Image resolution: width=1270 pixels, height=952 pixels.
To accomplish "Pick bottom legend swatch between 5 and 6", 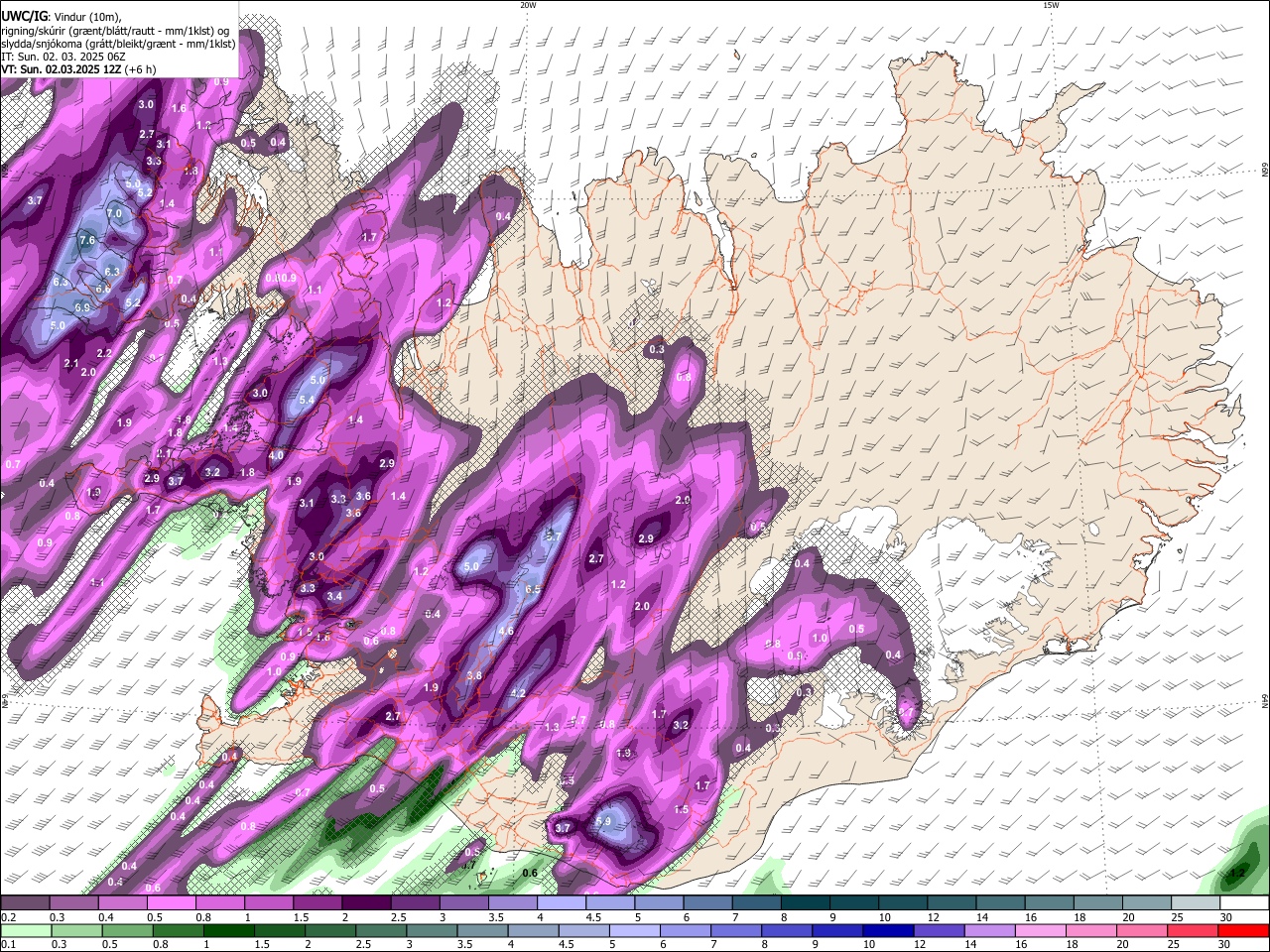I will click(633, 931).
